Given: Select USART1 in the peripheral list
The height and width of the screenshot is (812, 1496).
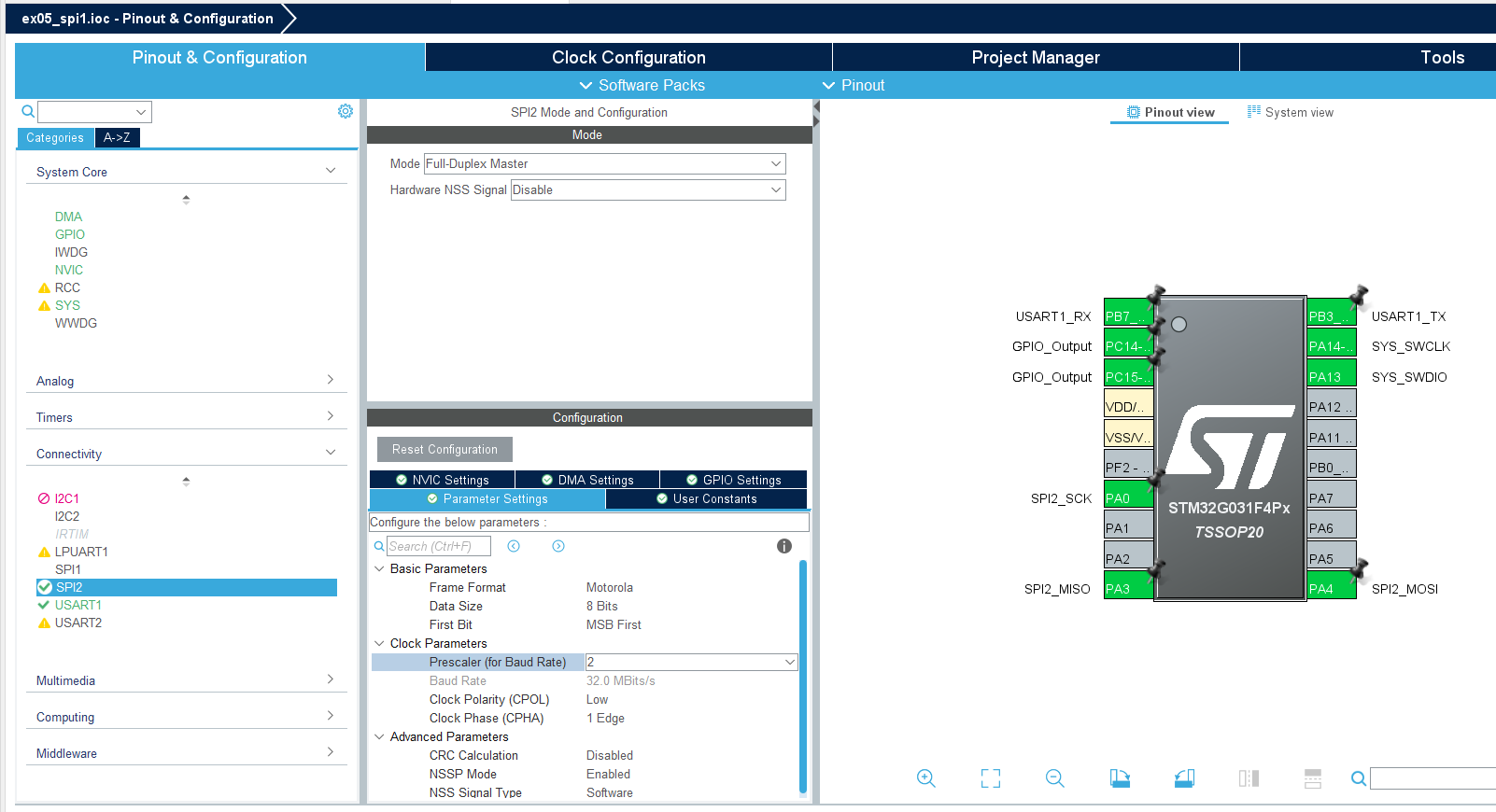Looking at the screenshot, I should 78,605.
